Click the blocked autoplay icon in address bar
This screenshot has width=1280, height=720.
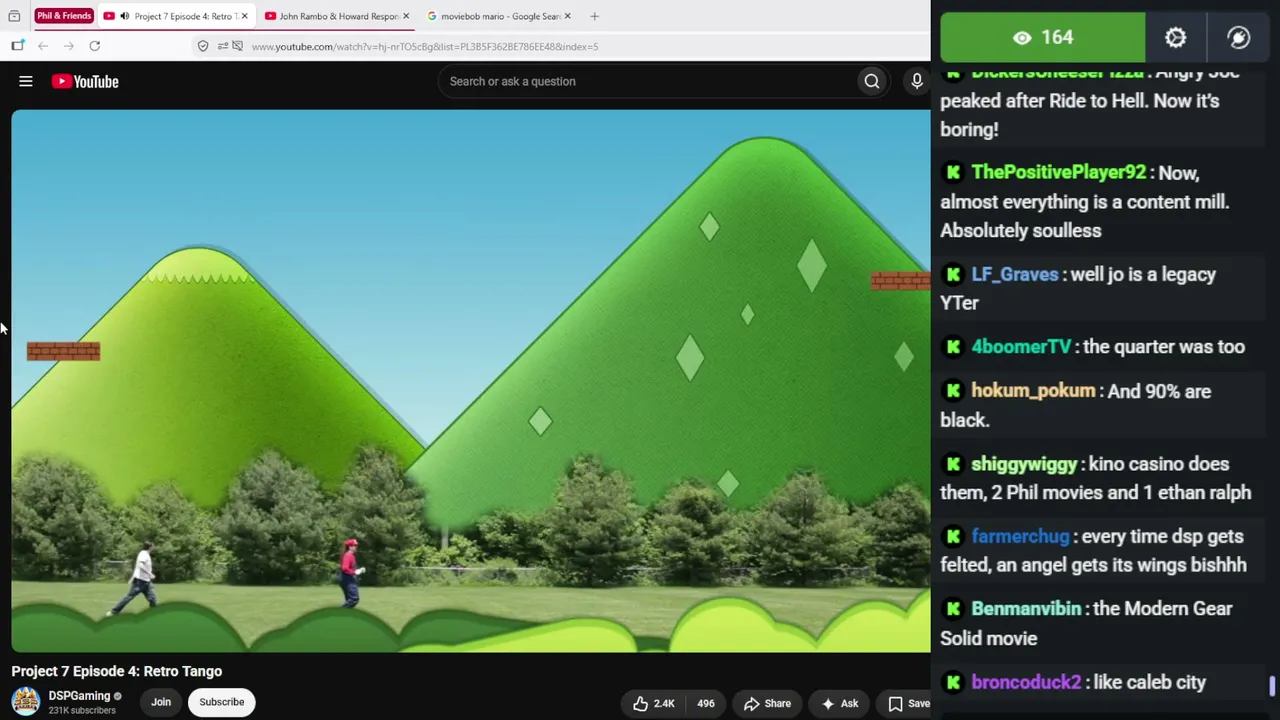[x=238, y=46]
